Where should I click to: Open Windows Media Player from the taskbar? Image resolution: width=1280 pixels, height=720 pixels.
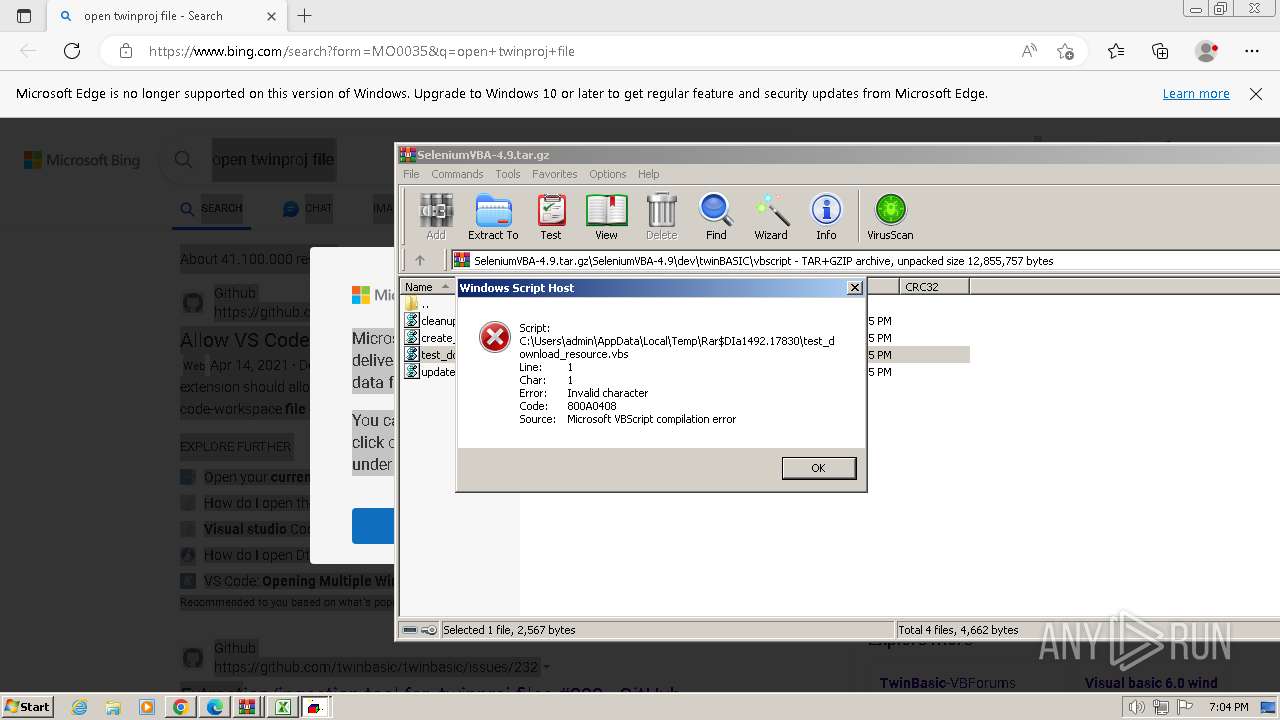pos(147,707)
